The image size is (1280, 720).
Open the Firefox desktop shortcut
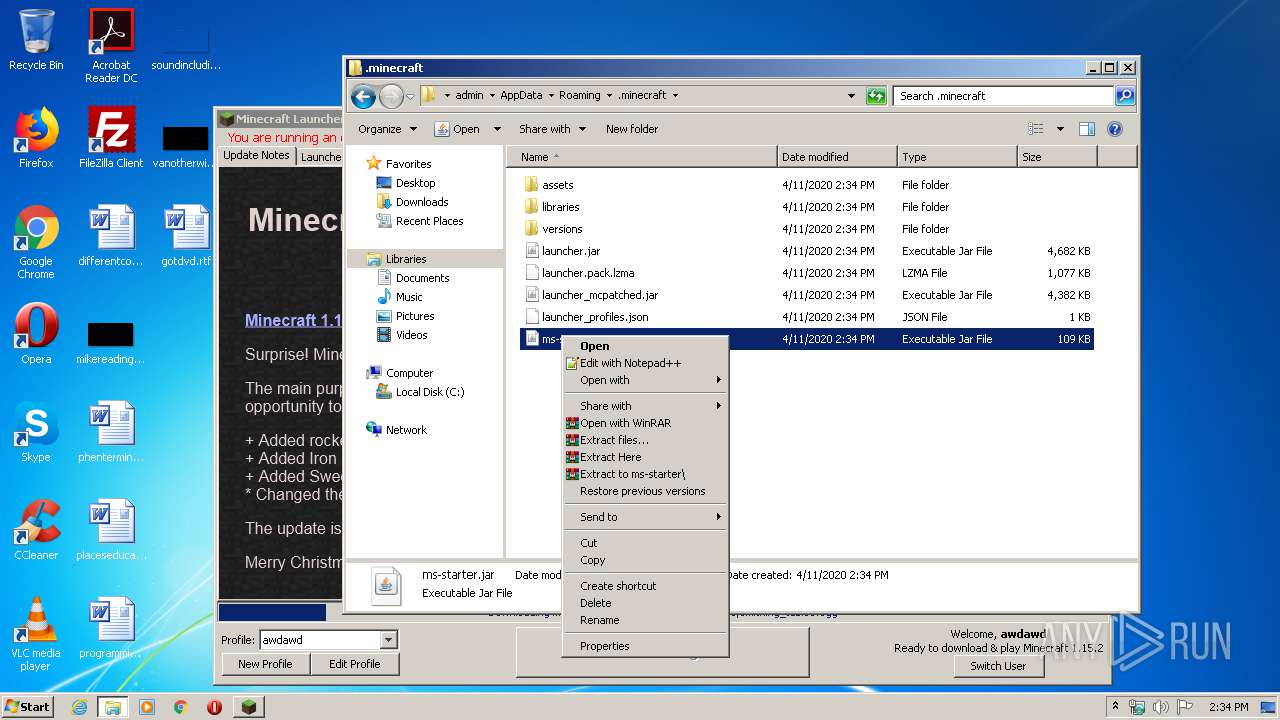pyautogui.click(x=36, y=138)
